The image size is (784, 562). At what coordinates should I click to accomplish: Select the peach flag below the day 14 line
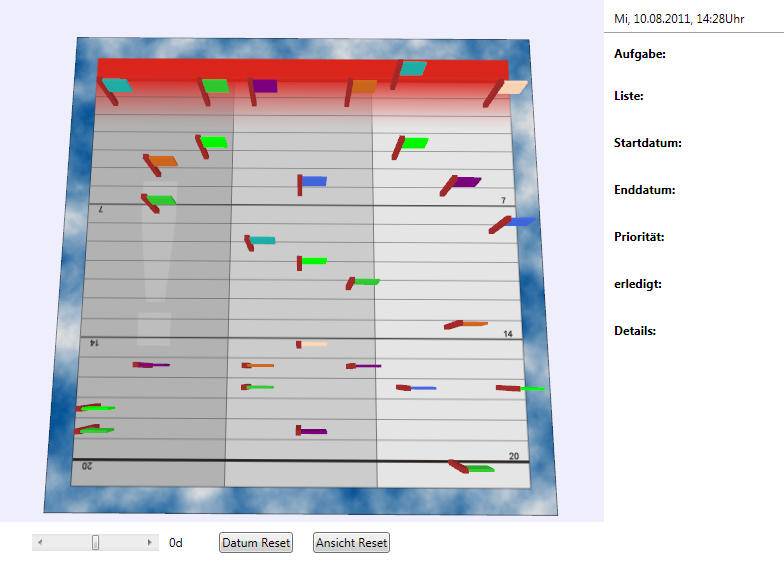(x=314, y=344)
